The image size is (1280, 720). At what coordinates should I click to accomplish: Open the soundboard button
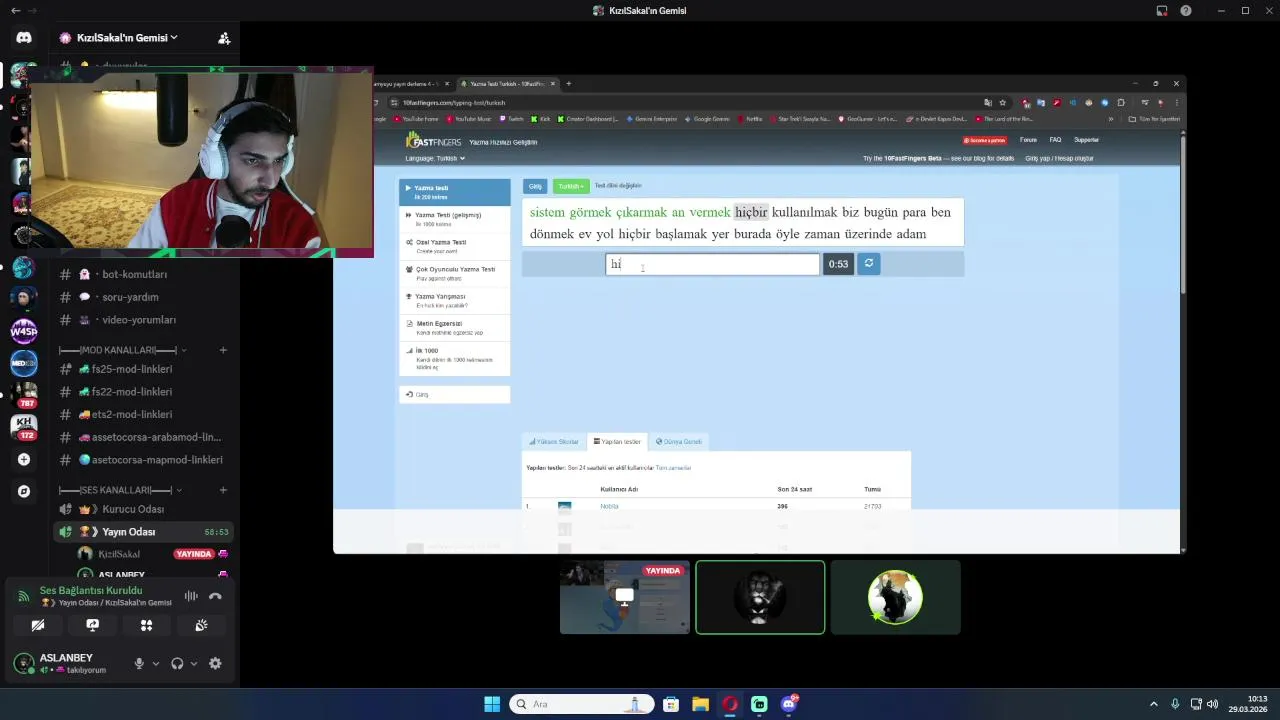coord(201,625)
